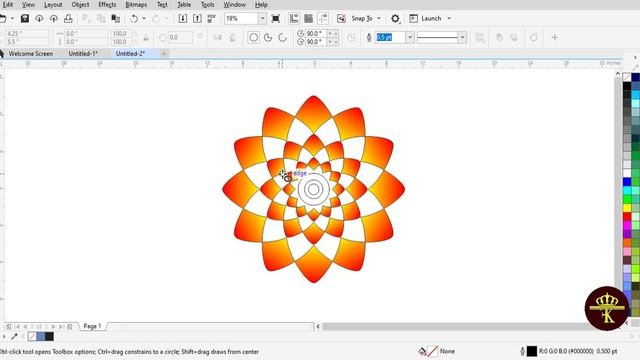Click the starting angle 90.0 field
640x360 pixels.
316,33
